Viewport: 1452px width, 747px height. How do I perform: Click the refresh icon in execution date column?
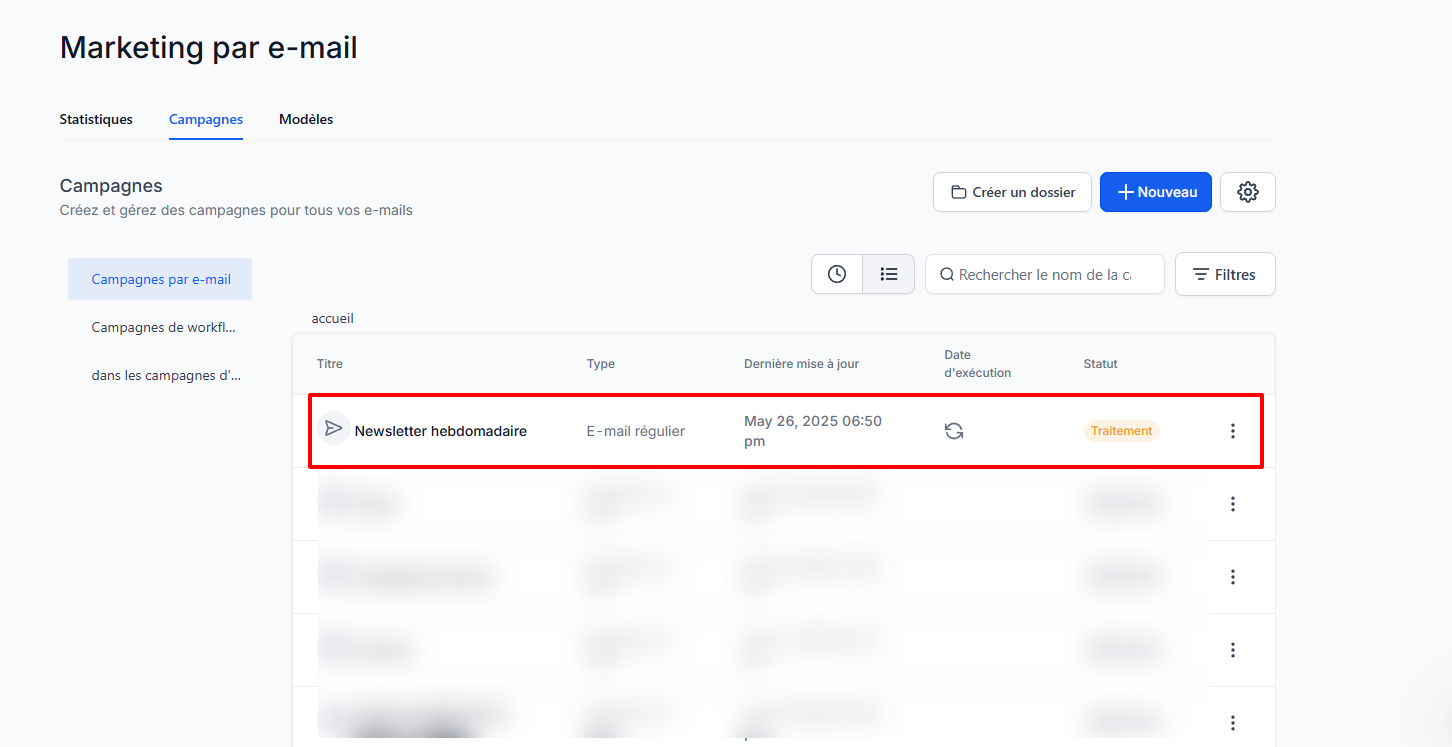point(954,431)
